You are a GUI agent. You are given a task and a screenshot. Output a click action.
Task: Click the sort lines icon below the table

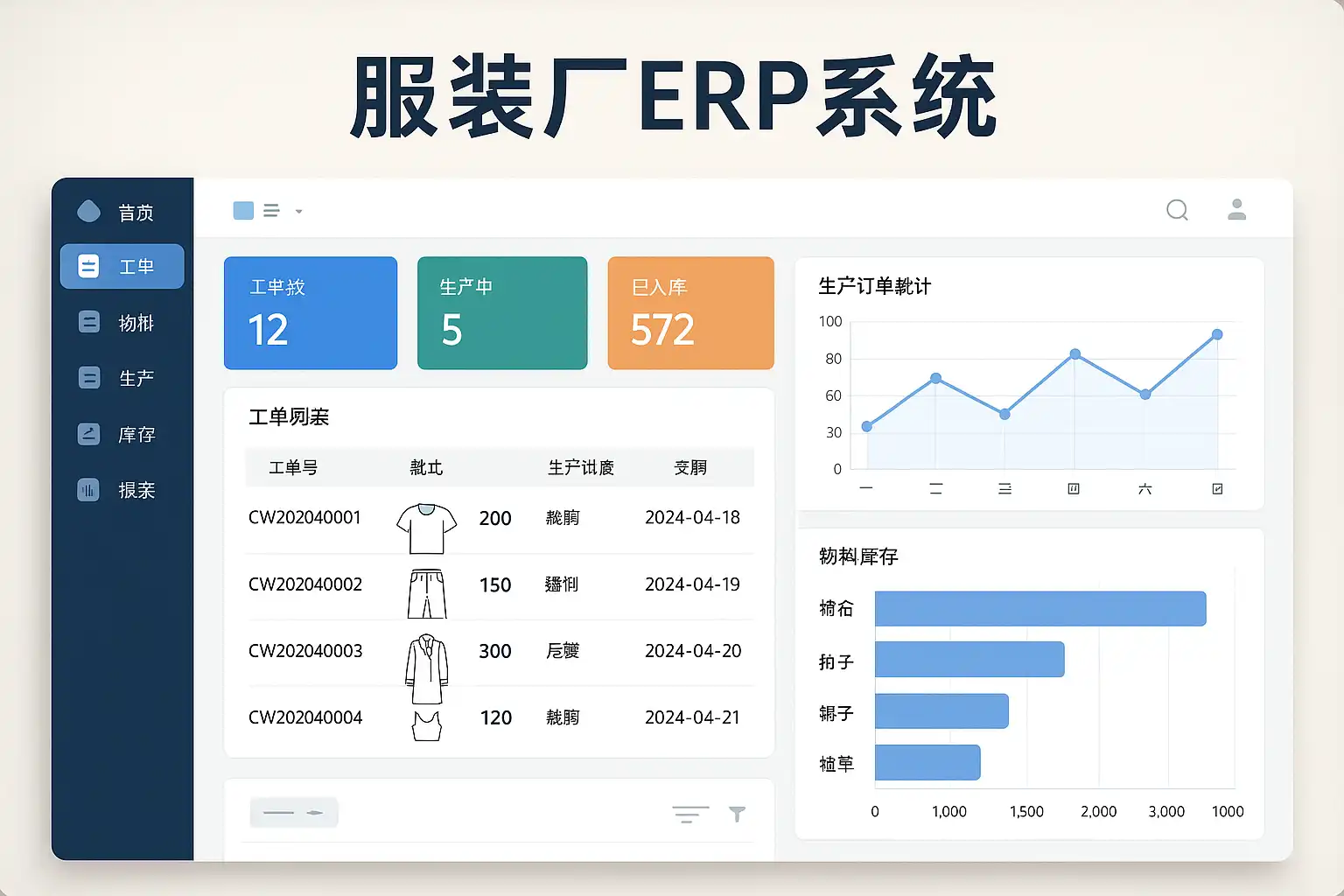(690, 815)
